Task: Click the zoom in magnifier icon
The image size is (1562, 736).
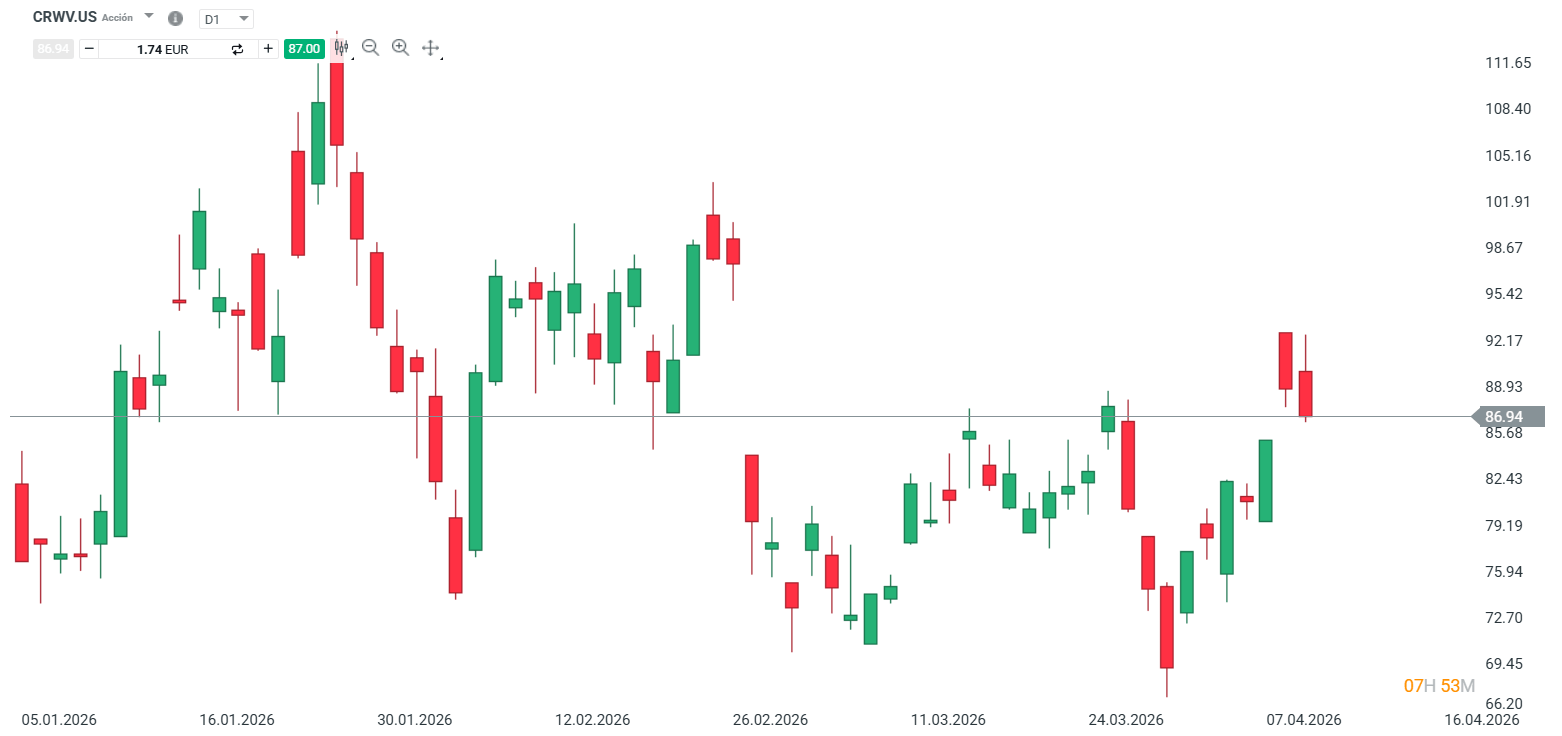Action: coord(400,47)
